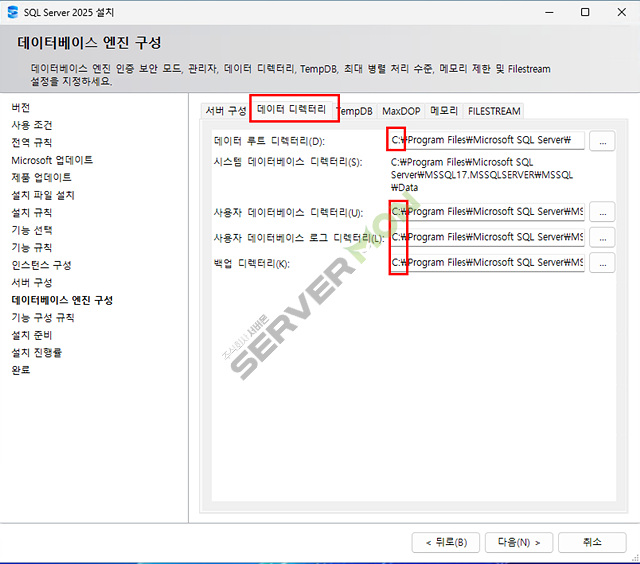Click the 설치 준비 step in sidebar
The height and width of the screenshot is (564, 640).
tap(32, 335)
